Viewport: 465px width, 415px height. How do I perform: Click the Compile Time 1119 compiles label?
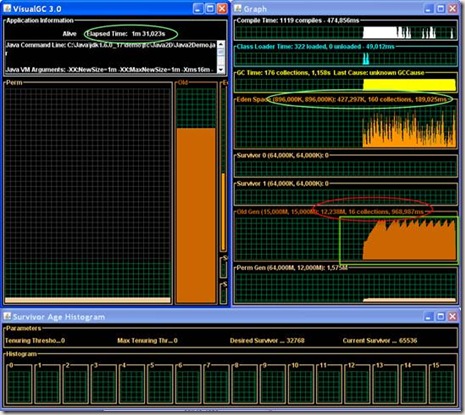tap(298, 20)
